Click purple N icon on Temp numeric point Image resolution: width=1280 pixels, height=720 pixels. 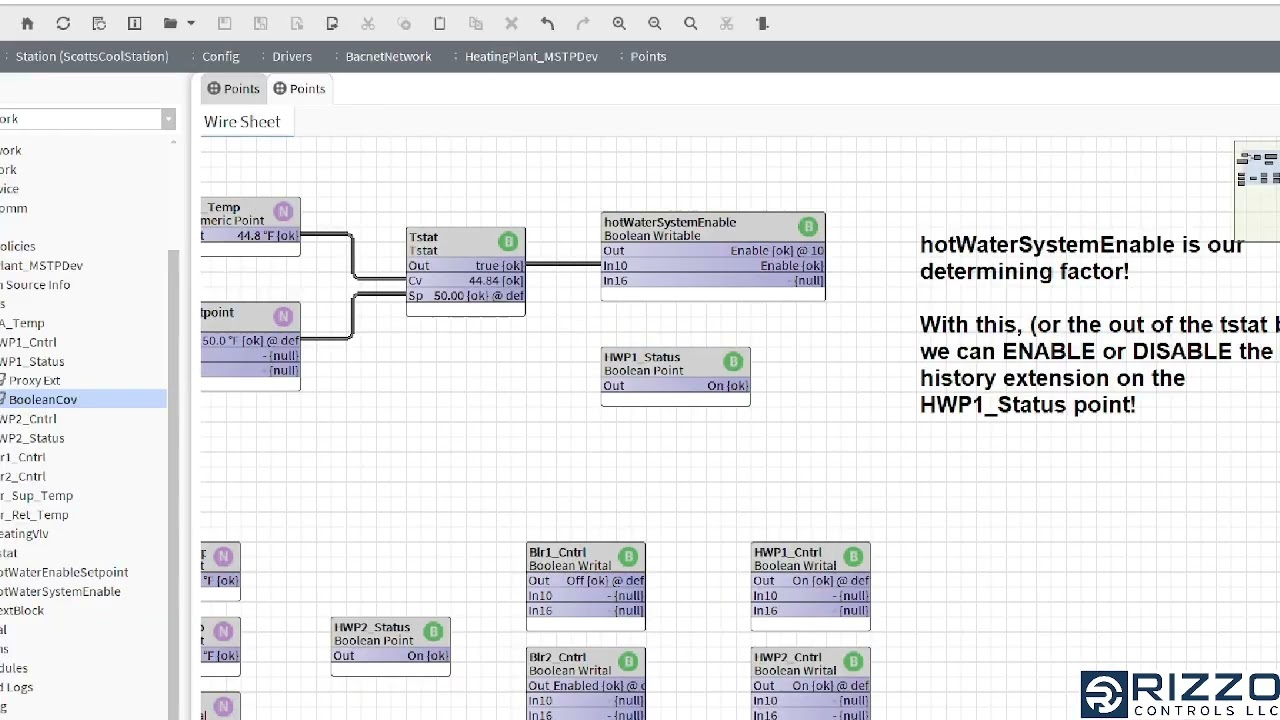pyautogui.click(x=283, y=212)
